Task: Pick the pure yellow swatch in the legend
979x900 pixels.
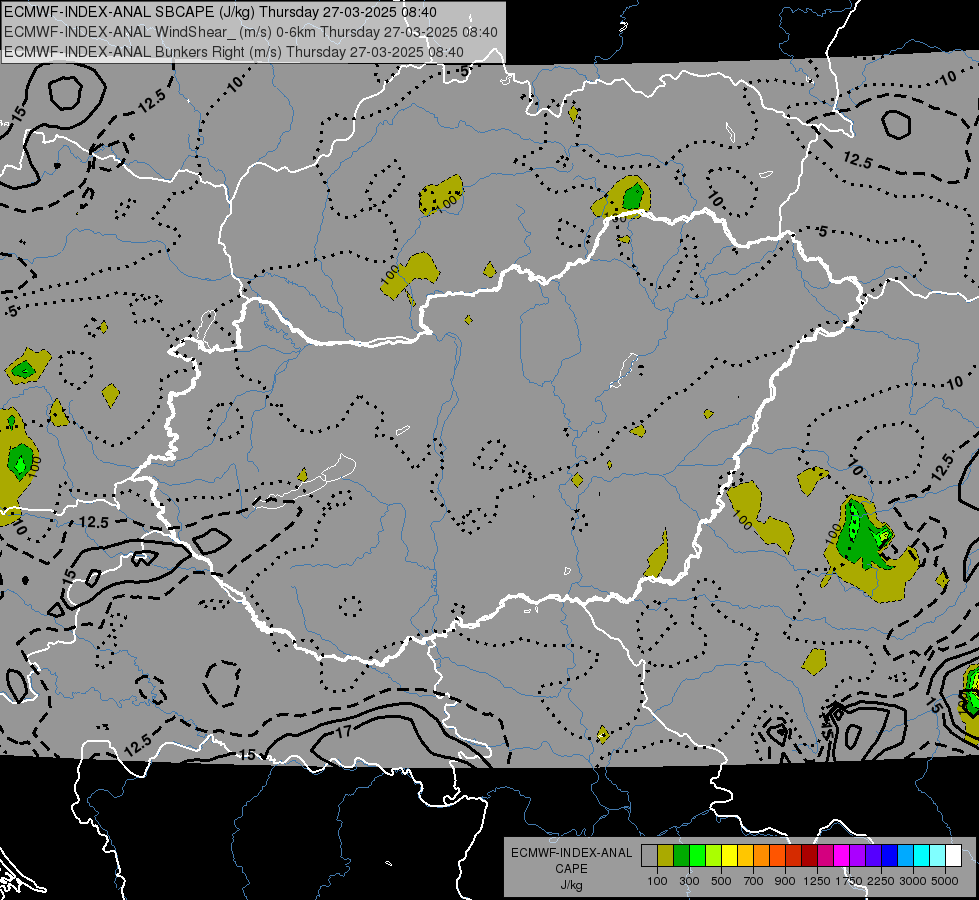Action: (x=729, y=855)
